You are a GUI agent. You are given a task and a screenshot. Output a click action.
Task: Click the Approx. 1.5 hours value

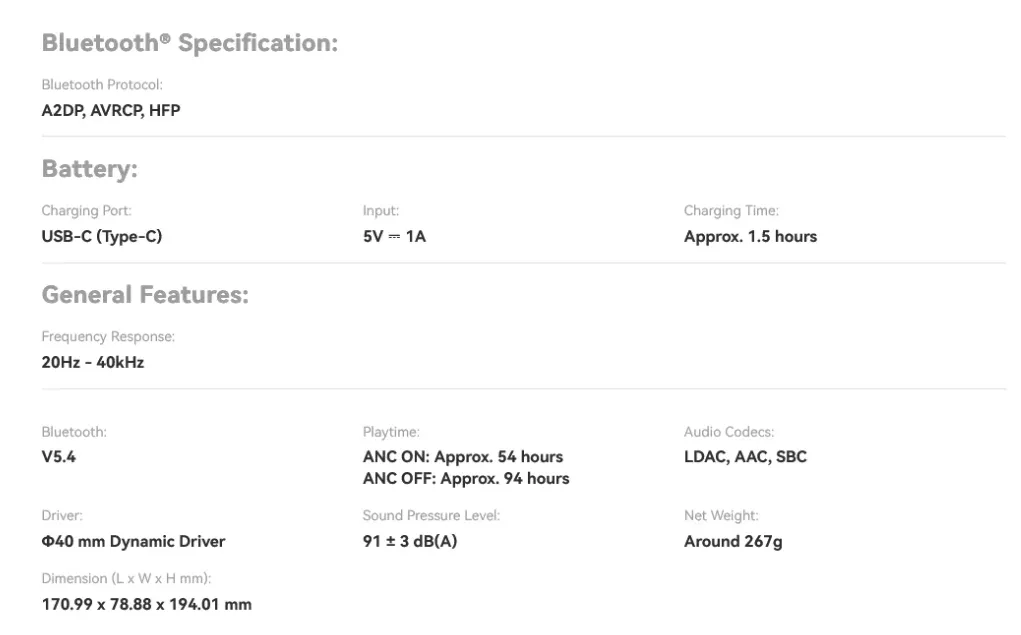pos(750,237)
